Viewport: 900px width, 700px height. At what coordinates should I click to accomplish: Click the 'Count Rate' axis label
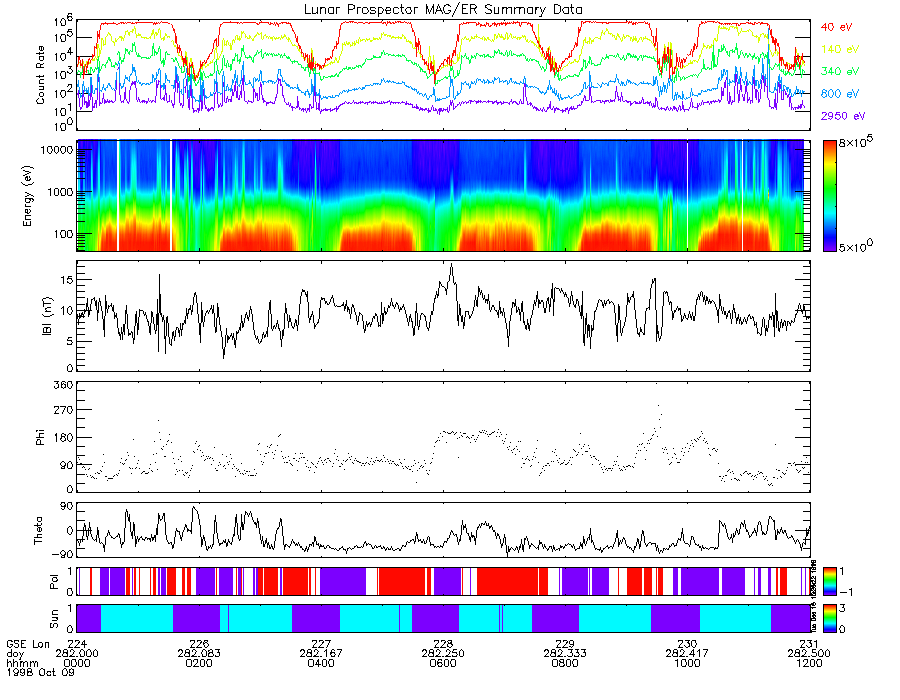(40, 75)
